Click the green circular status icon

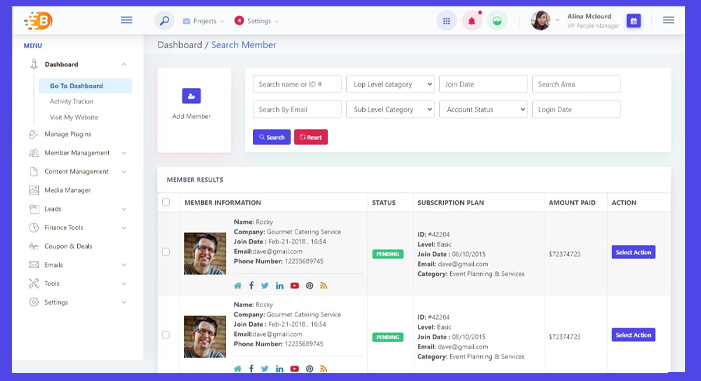click(497, 21)
